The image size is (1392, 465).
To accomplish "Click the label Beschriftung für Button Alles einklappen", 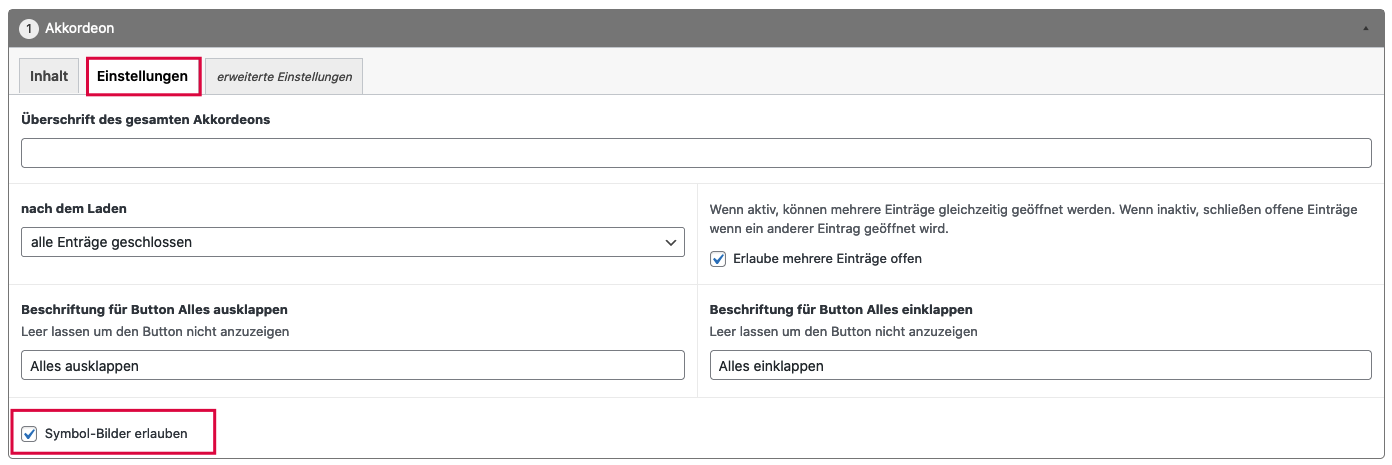I will [841, 310].
